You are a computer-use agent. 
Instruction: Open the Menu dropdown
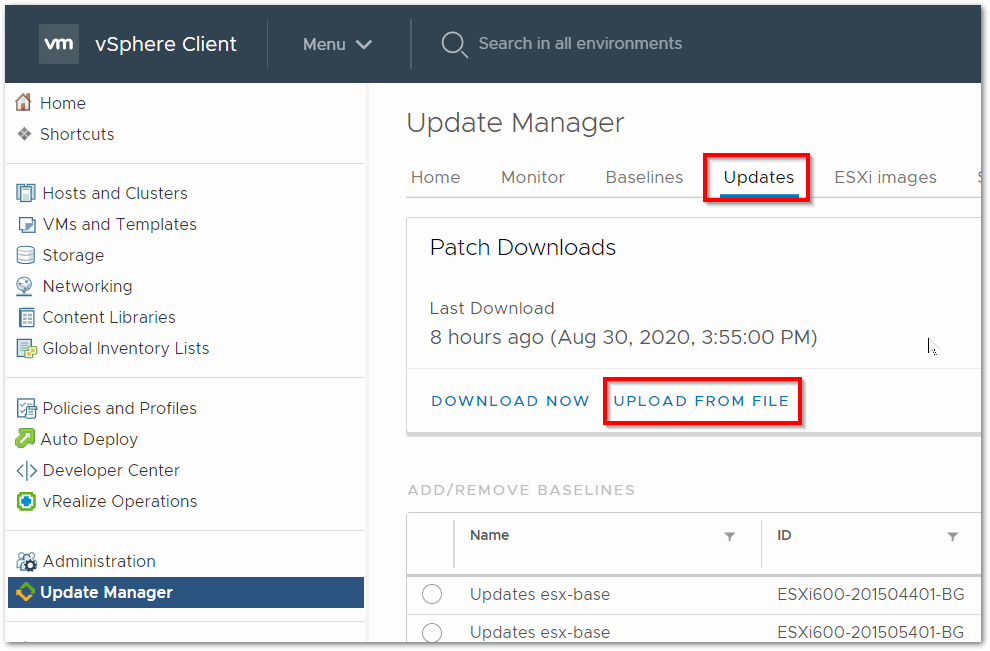(x=337, y=44)
